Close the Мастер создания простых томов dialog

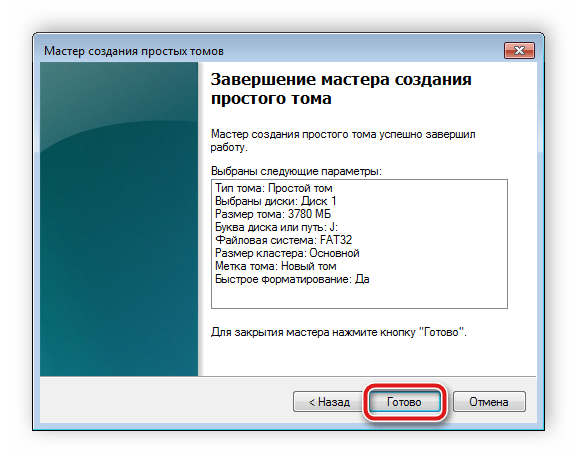tap(519, 50)
